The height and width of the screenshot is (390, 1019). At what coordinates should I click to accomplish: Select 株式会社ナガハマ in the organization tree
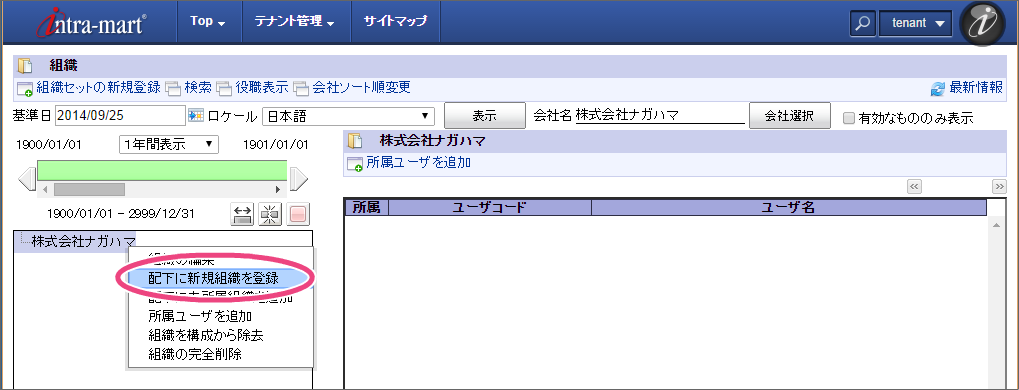click(x=83, y=242)
